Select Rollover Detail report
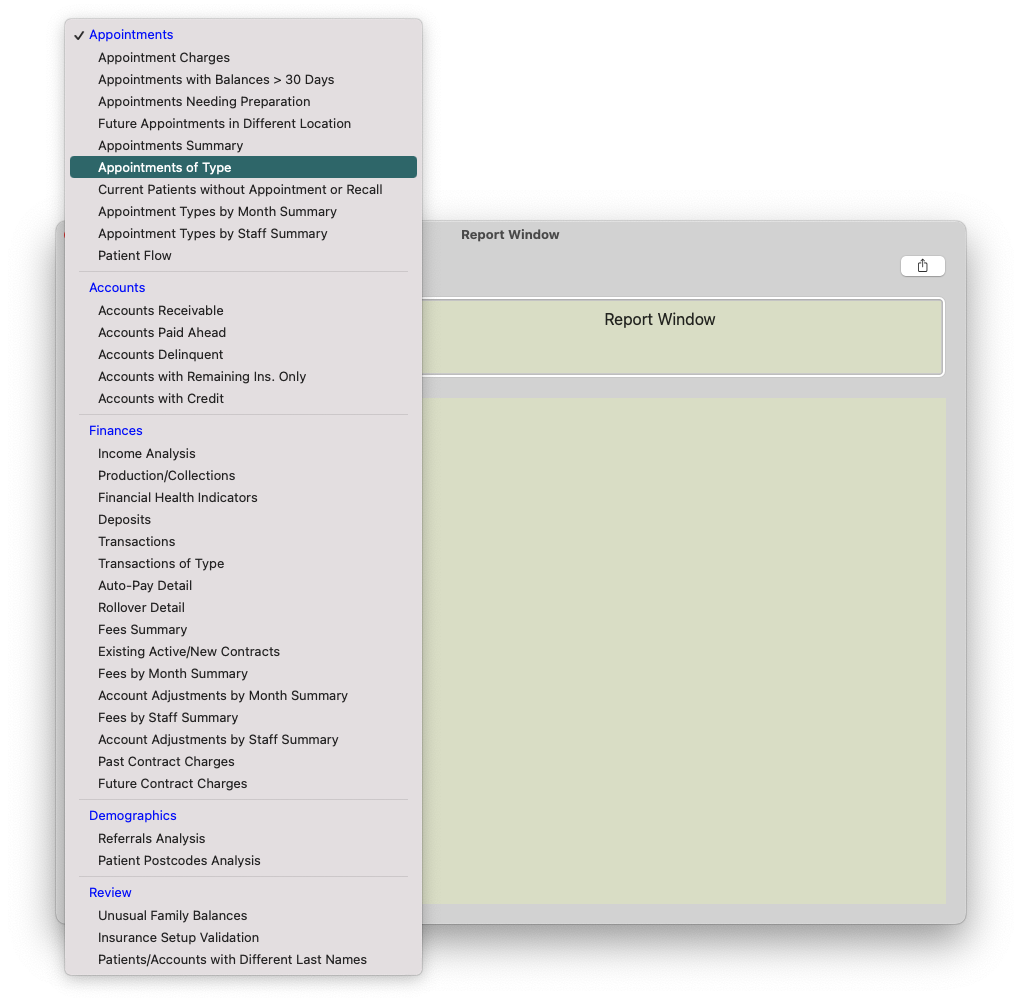The width and height of the screenshot is (1022, 1002). [141, 608]
